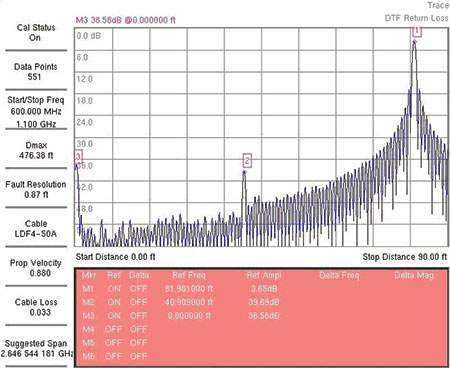Click the M3 38.58dB marker readout

pyautogui.click(x=125, y=20)
